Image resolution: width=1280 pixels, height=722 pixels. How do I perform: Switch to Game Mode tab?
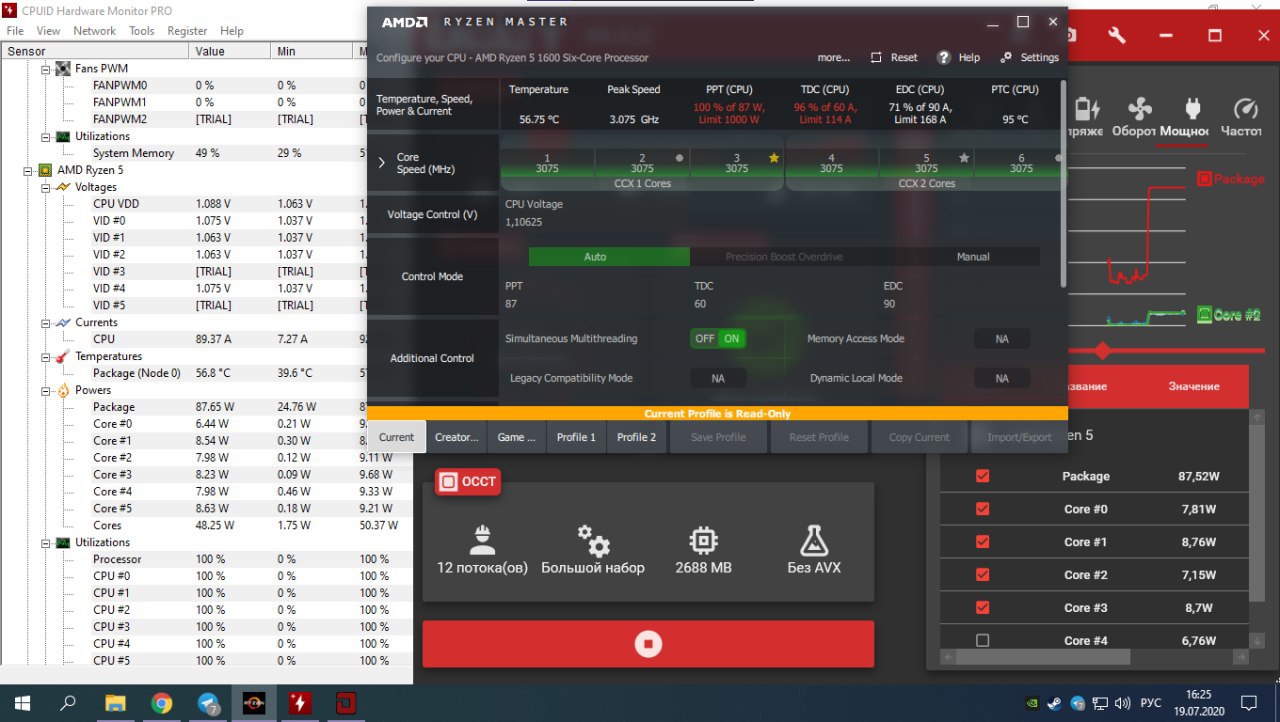tap(516, 437)
